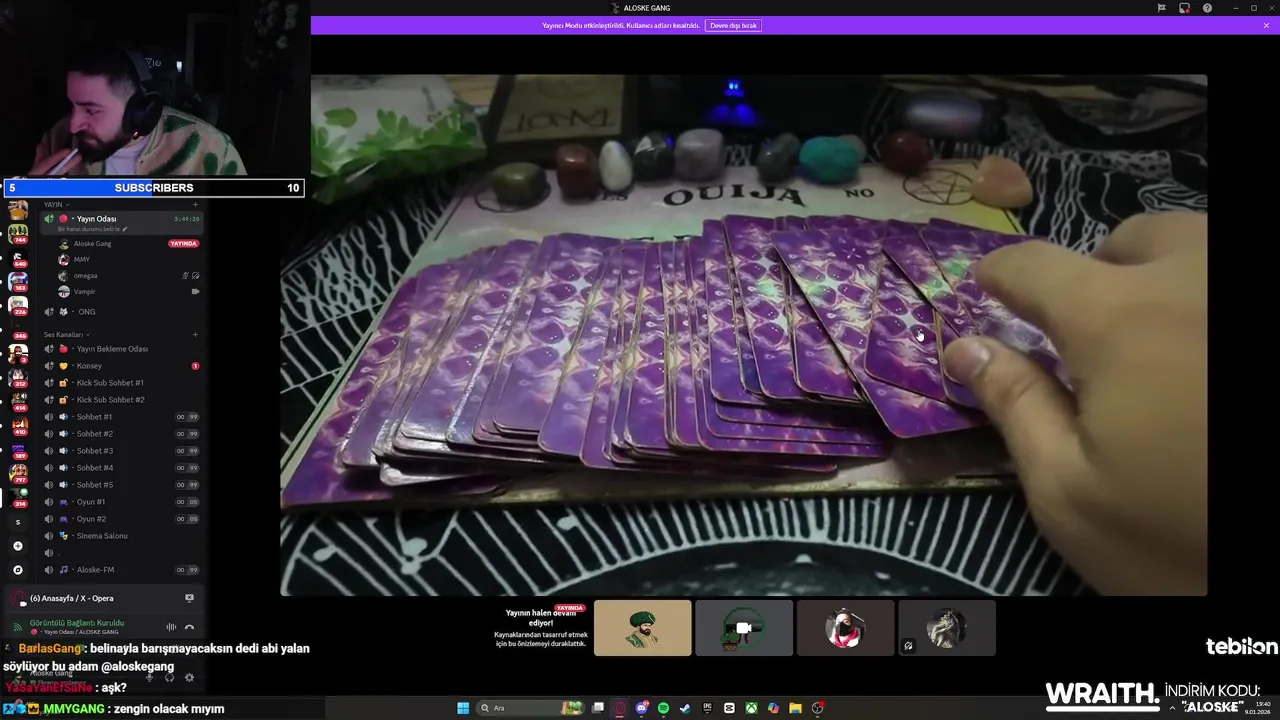1280x720 pixels.
Task: Open server icon with 212 badge
Action: tap(18, 377)
